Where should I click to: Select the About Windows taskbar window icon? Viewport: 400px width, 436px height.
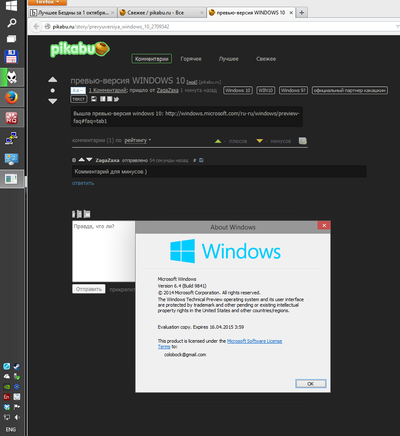pos(12,179)
